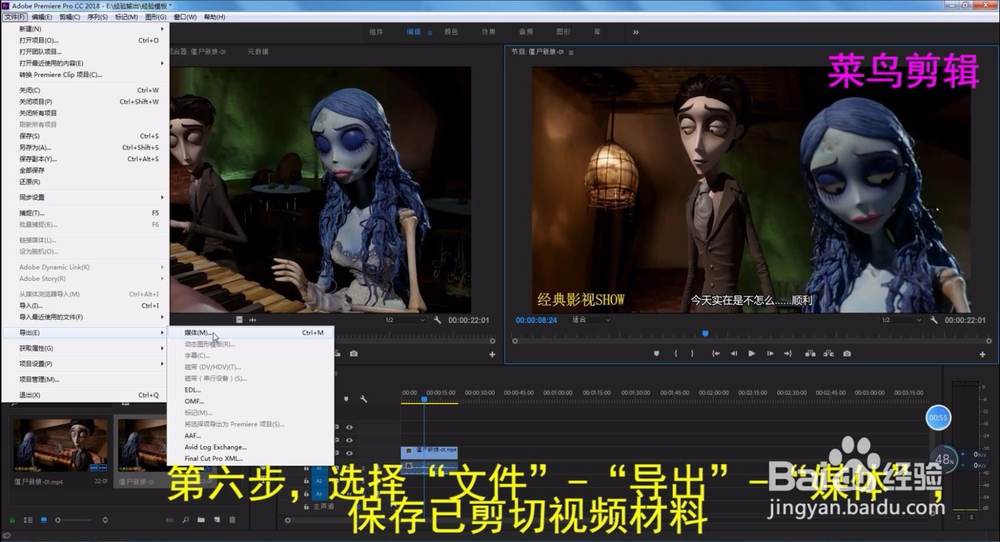Toggle the top video track eye icon
The image size is (1000, 542).
click(349, 427)
